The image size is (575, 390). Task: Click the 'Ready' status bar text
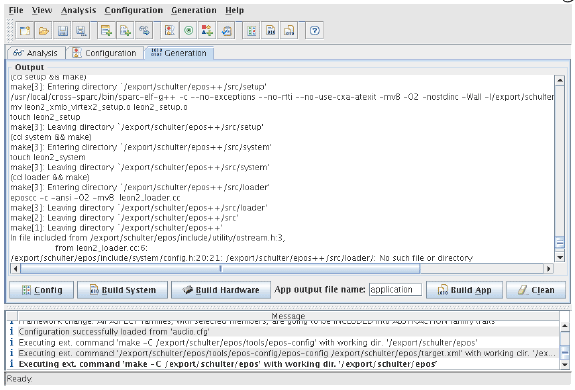coord(19,379)
